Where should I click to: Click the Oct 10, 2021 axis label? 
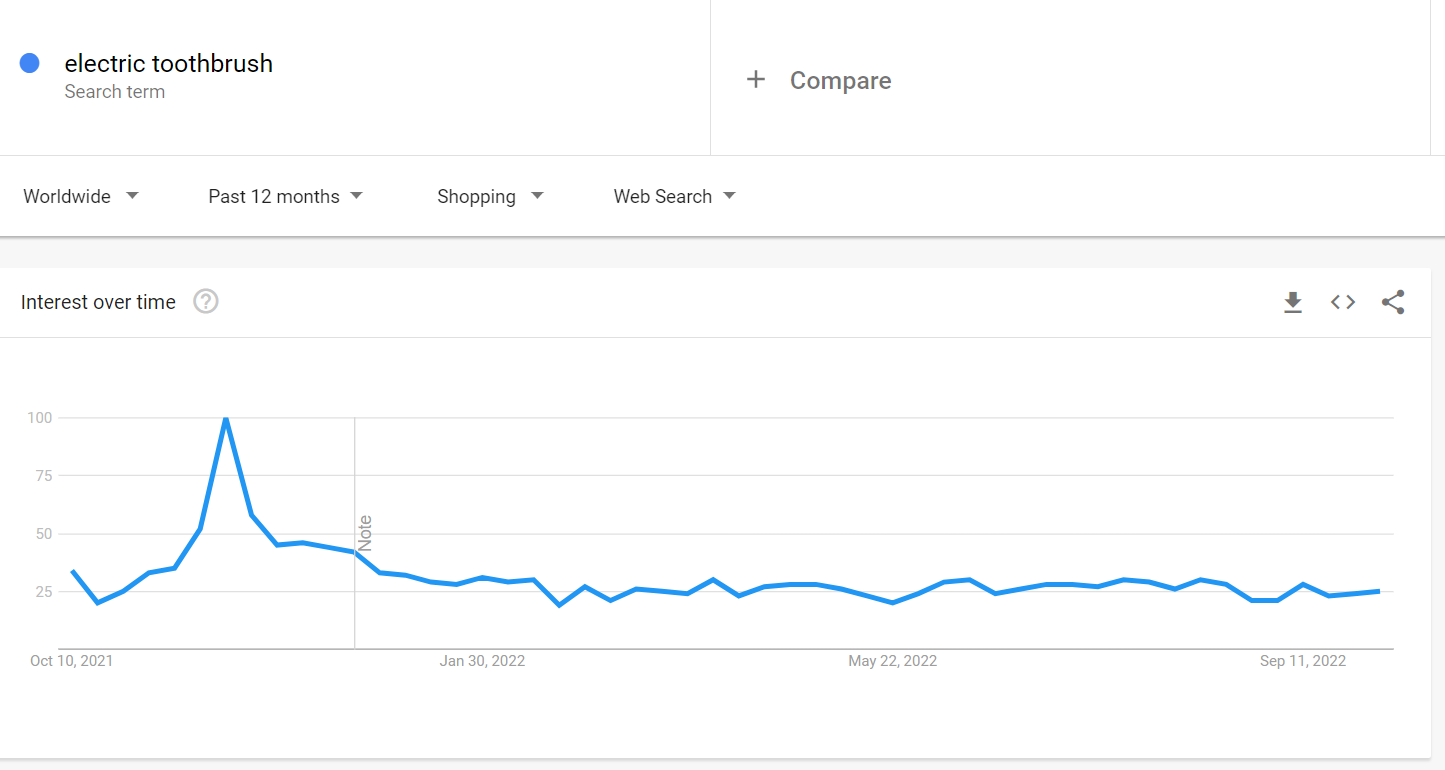pos(71,661)
